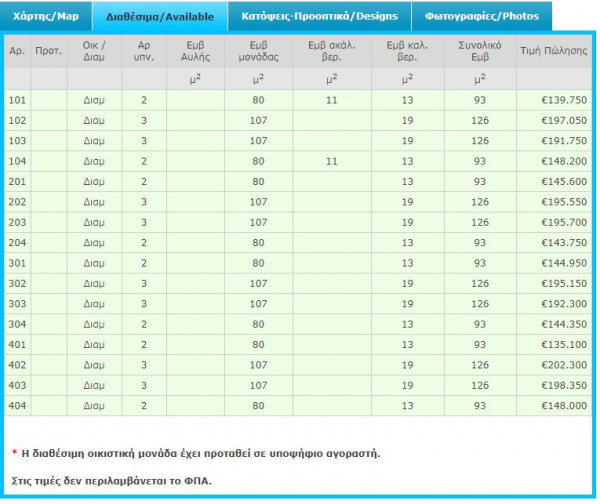The width and height of the screenshot is (600, 504).
Task: Click the price €139.750 cell
Action: (564, 100)
